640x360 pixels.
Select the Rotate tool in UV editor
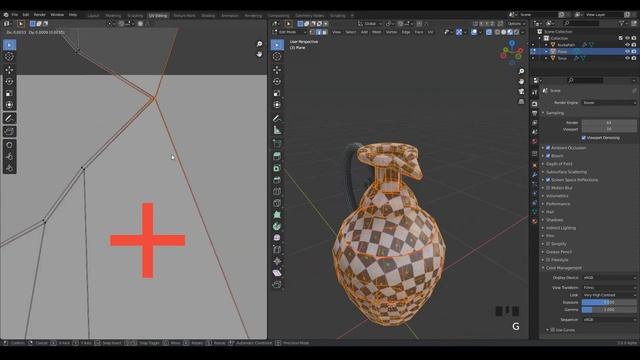[x=9, y=82]
